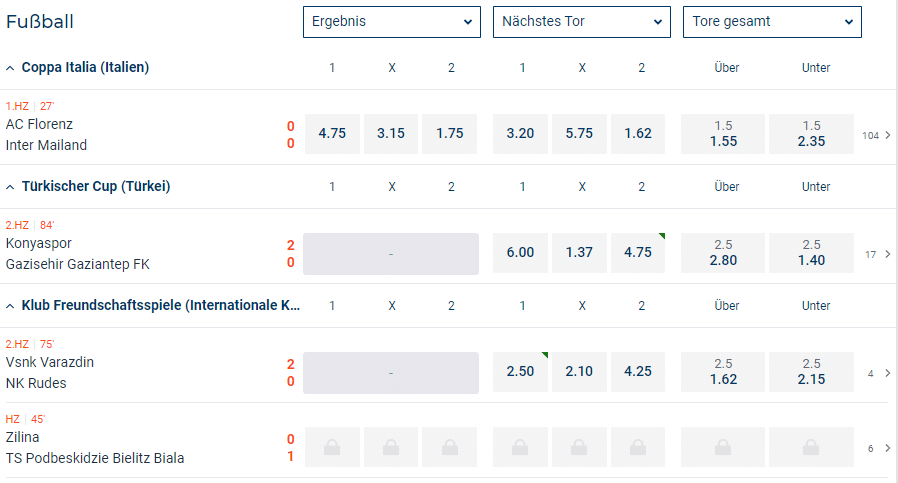Choose Unter 2.5 at 1.40 for Konyaspor
The image size is (898, 483).
pyautogui.click(x=811, y=253)
